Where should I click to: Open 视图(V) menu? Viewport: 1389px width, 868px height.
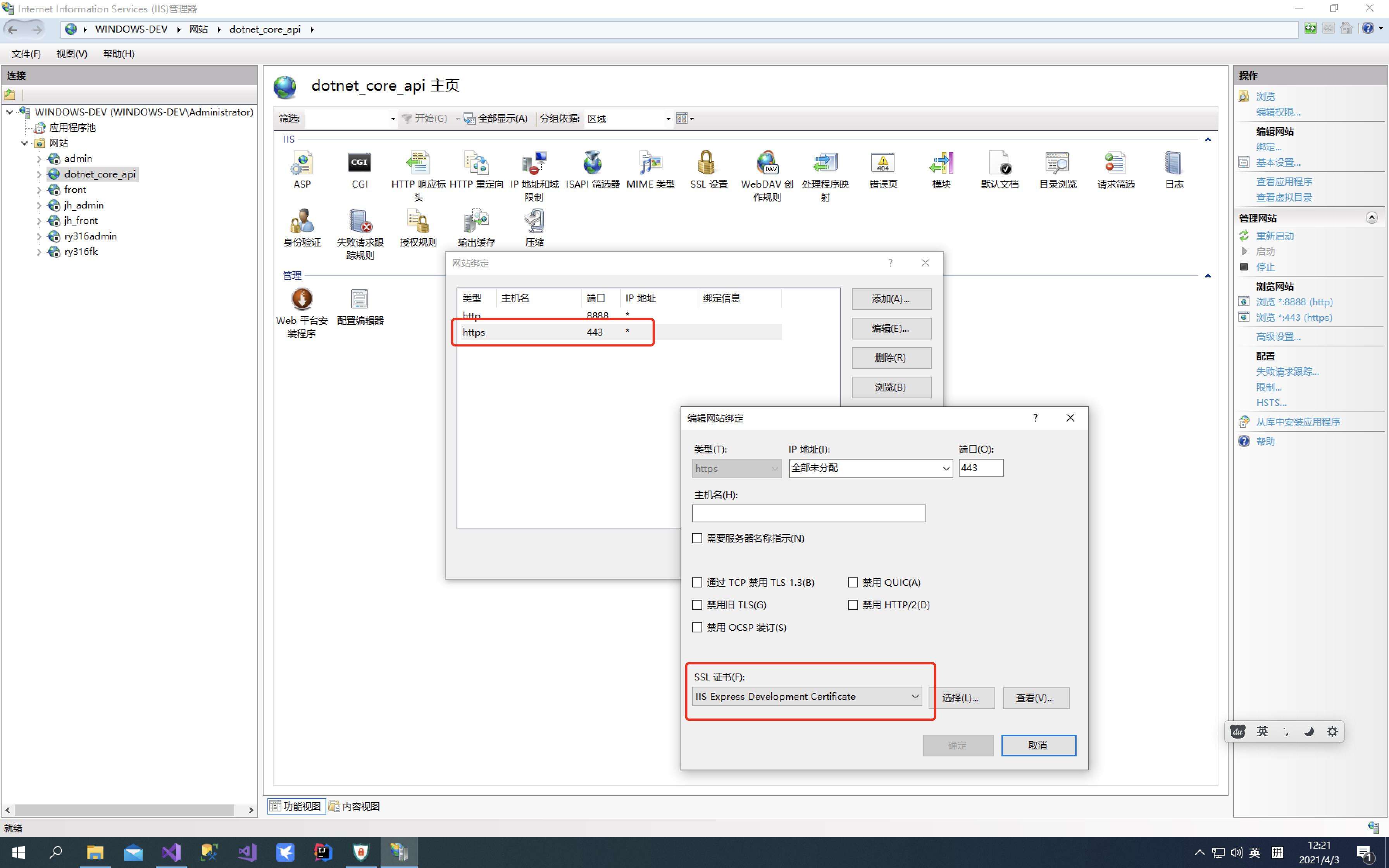point(72,54)
